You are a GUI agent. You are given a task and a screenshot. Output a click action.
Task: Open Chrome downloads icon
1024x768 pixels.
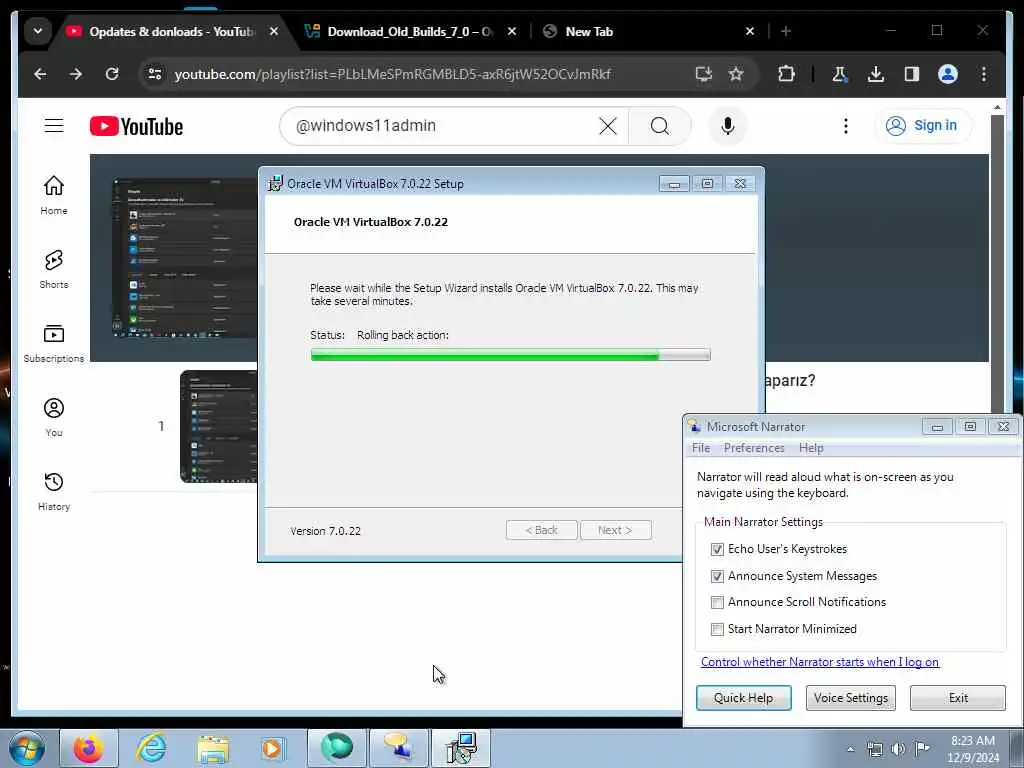point(876,74)
